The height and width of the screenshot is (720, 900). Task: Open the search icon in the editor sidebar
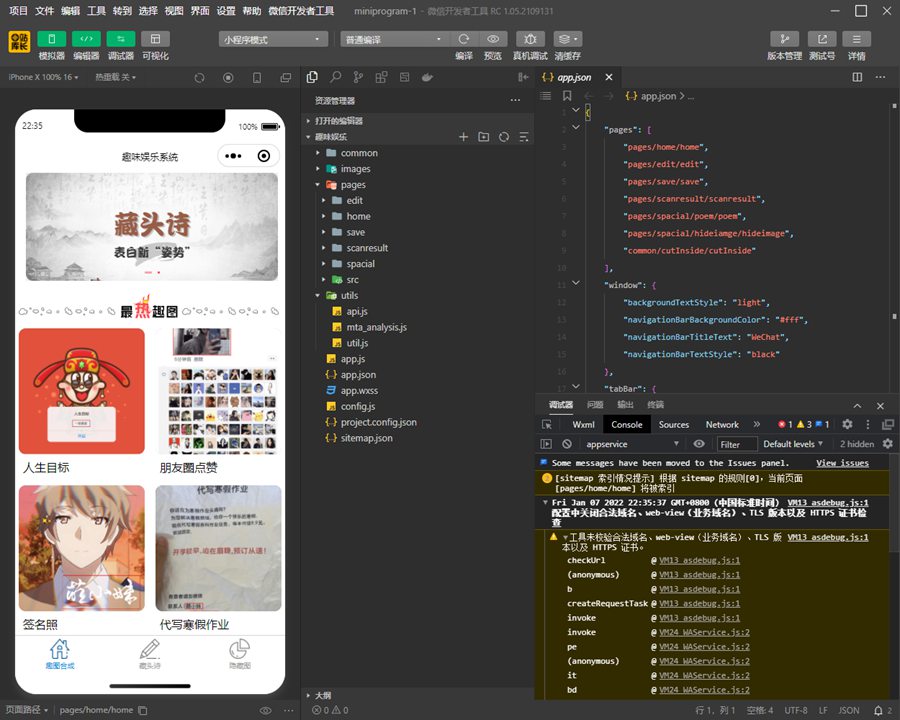pyautogui.click(x=336, y=77)
